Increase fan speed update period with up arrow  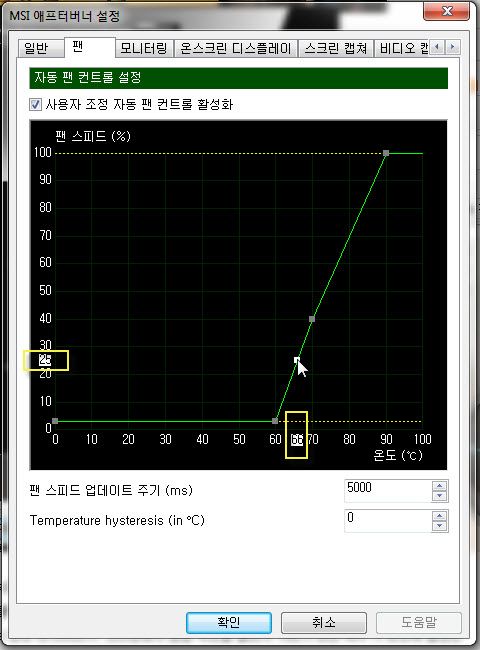pos(439,485)
